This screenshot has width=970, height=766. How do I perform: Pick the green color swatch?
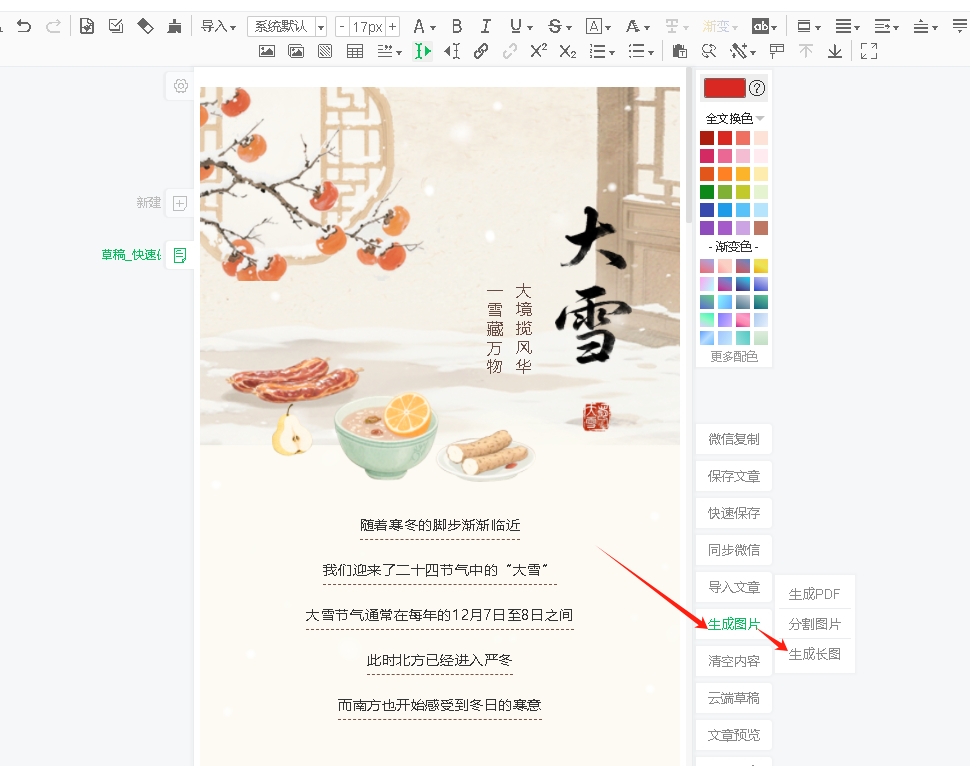[x=707, y=192]
